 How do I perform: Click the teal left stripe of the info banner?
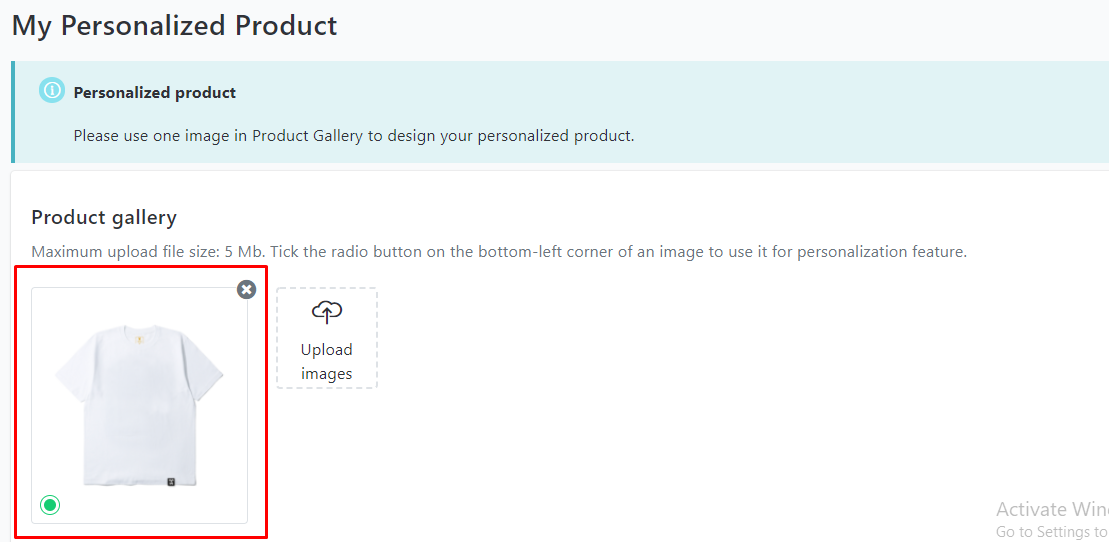click(13, 112)
